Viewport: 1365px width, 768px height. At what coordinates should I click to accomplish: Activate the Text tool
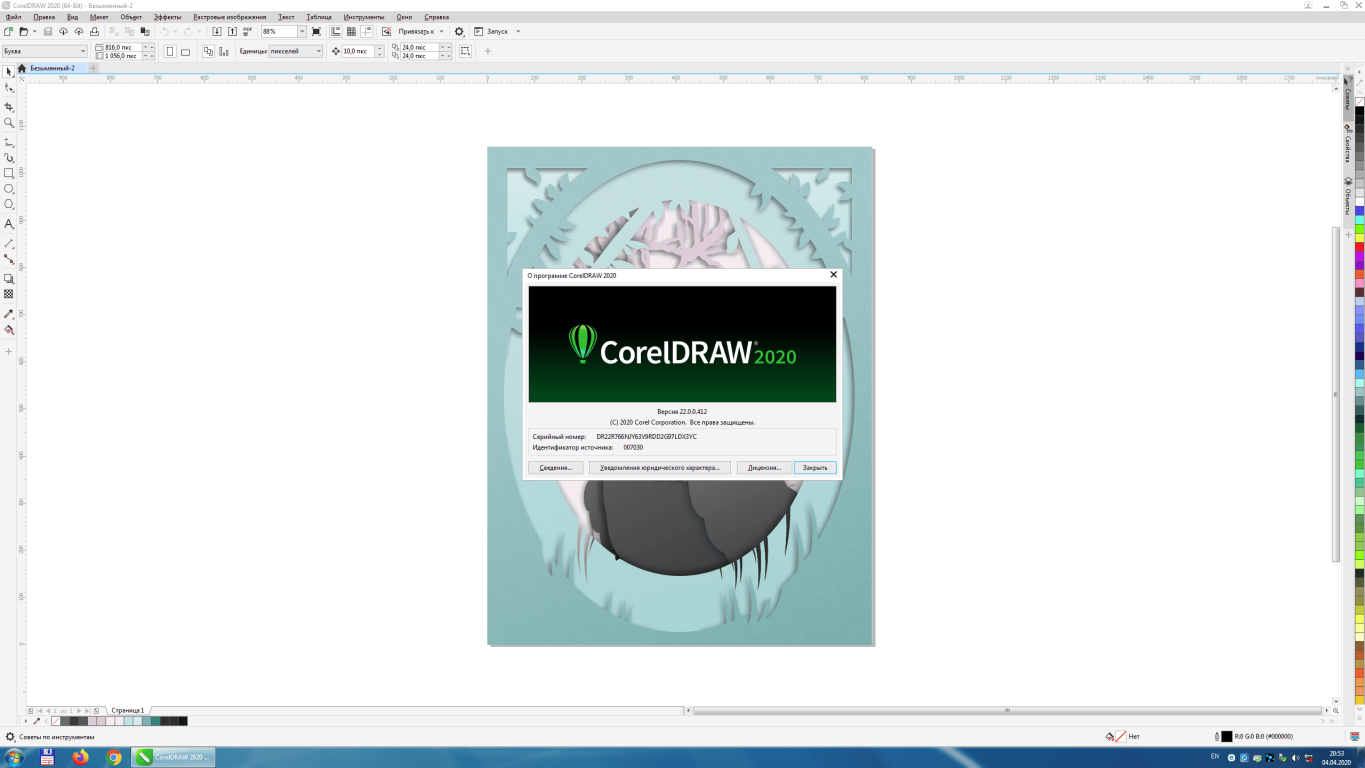coord(9,224)
